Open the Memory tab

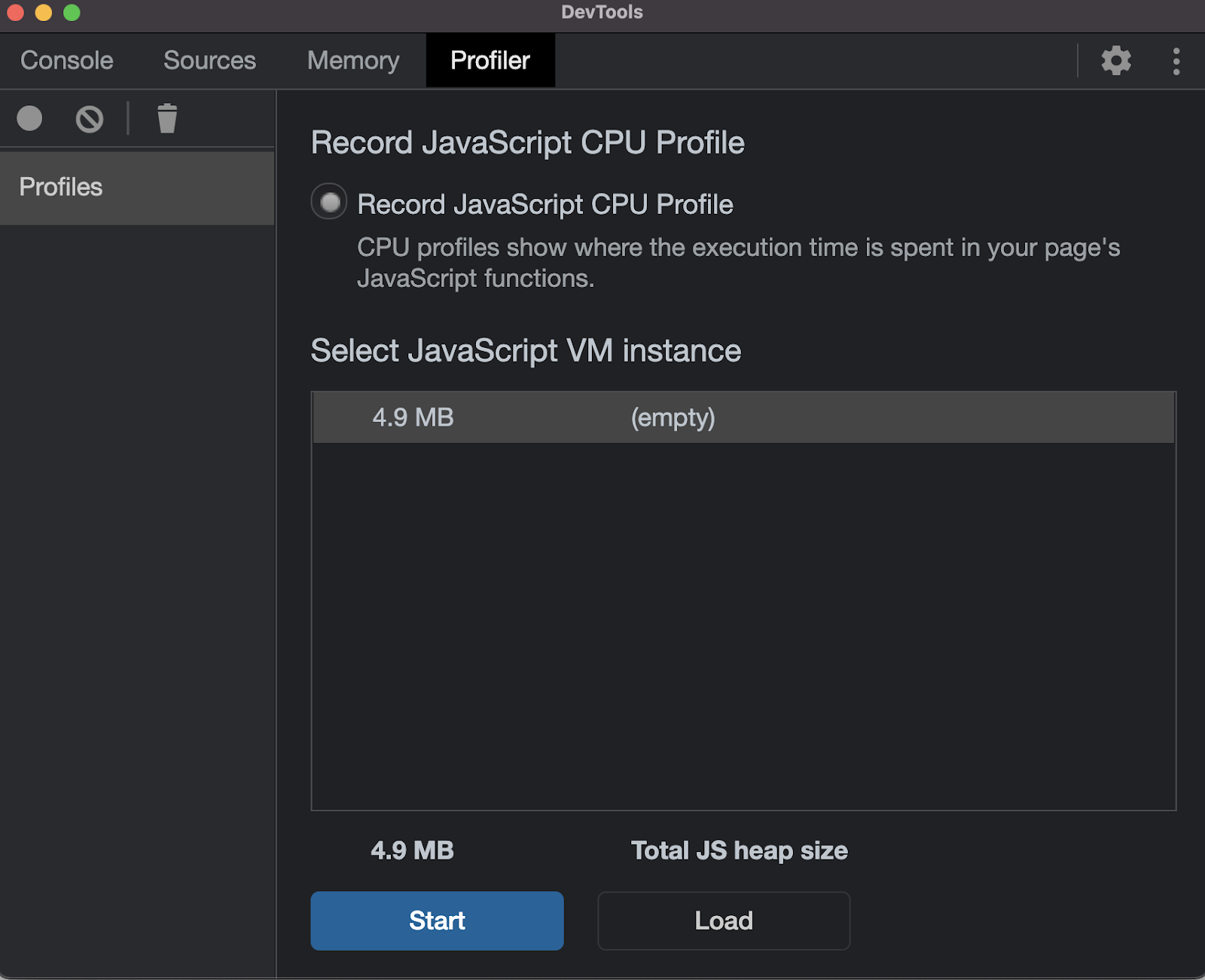[x=353, y=60]
